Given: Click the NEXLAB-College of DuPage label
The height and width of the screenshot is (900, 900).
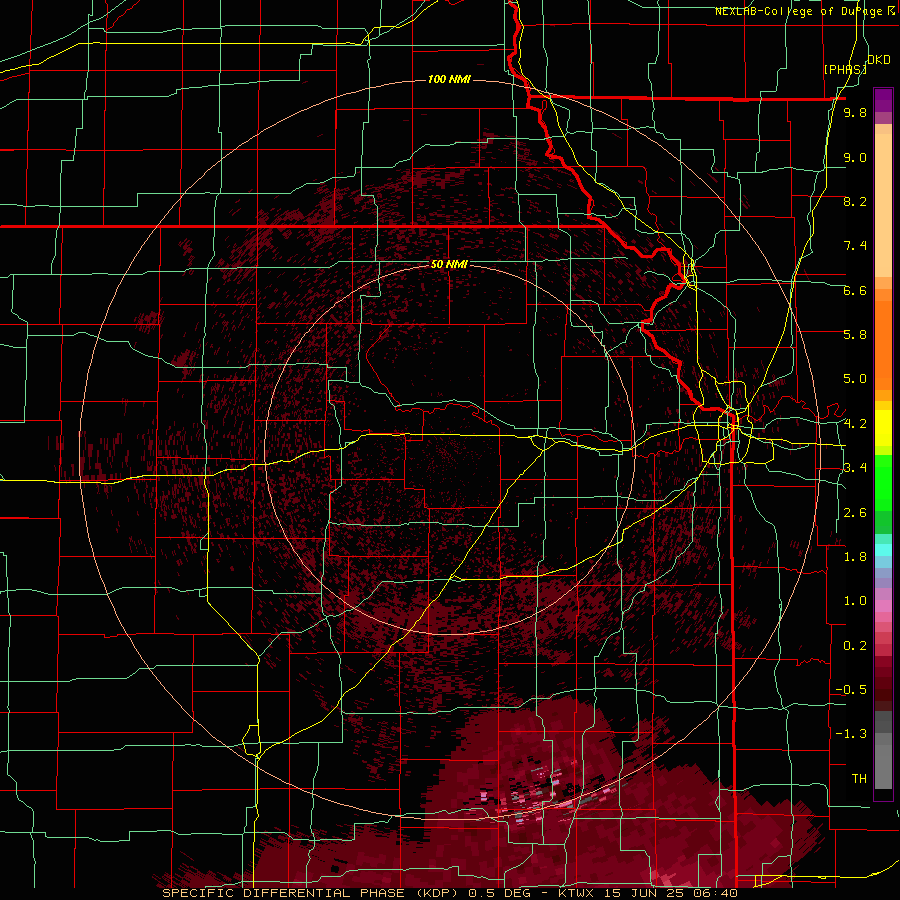Looking at the screenshot, I should tap(804, 11).
